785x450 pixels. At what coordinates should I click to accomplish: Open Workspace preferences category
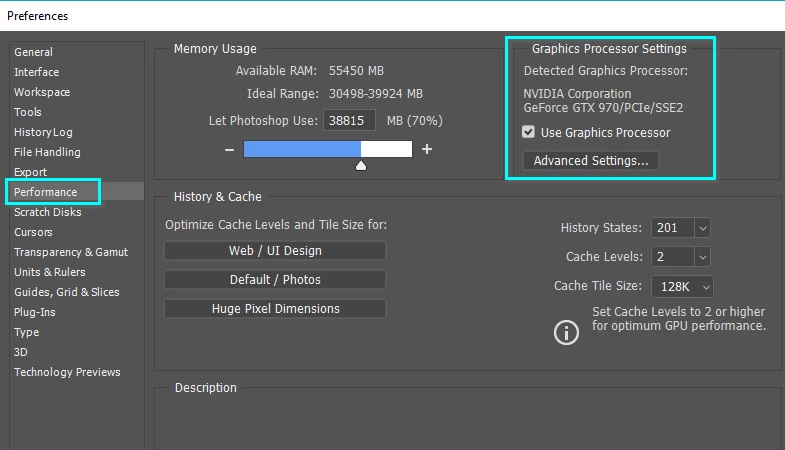(x=42, y=92)
